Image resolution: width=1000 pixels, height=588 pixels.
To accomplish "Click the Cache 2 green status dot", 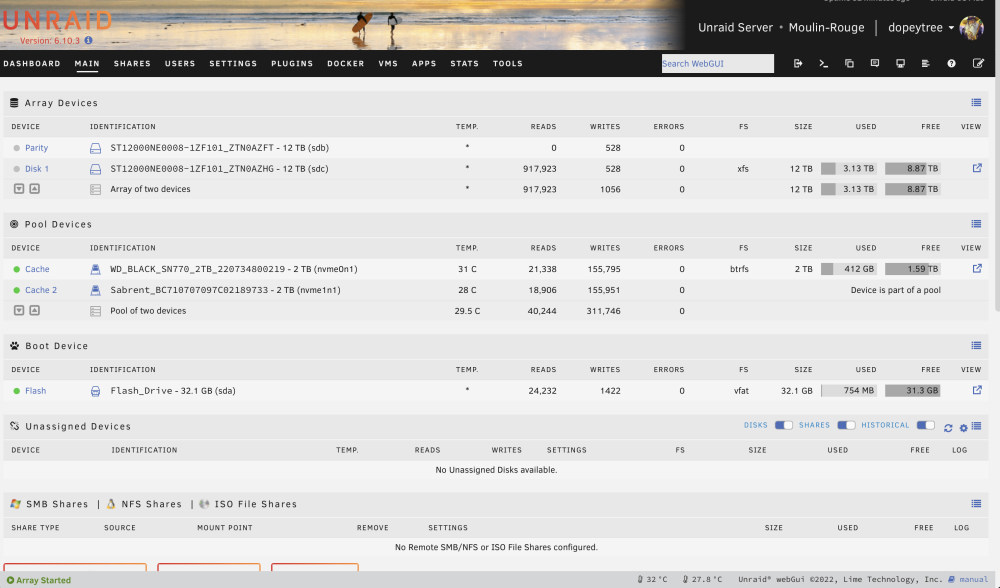I will click(x=17, y=290).
